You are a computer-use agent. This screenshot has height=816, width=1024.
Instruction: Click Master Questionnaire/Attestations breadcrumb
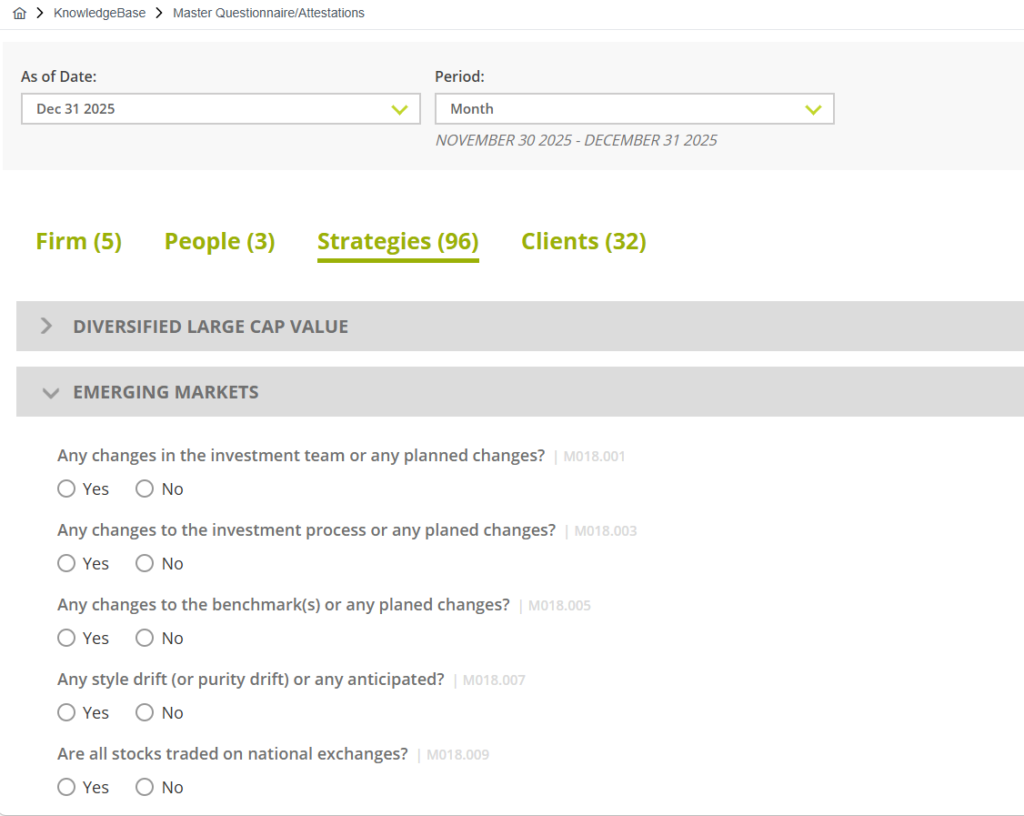point(268,13)
